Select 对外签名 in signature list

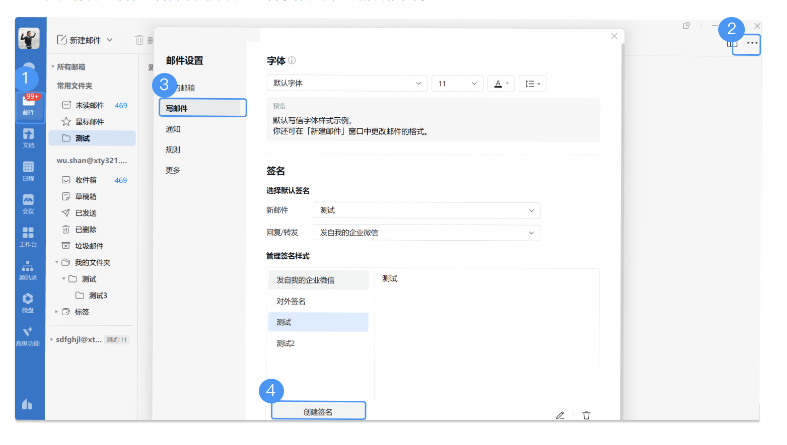(x=291, y=301)
